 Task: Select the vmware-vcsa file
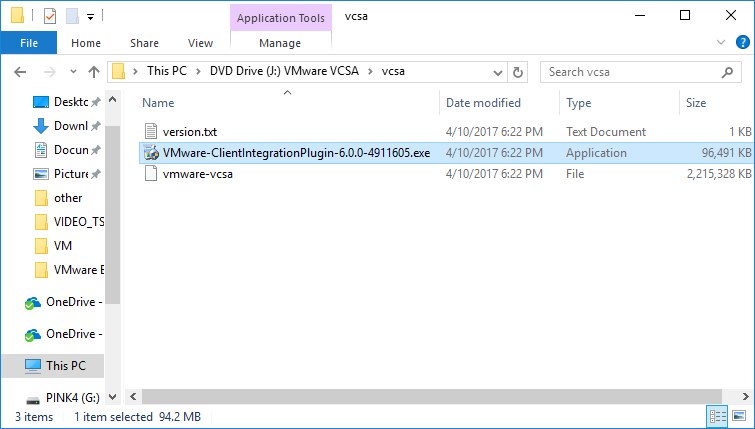(x=197, y=174)
